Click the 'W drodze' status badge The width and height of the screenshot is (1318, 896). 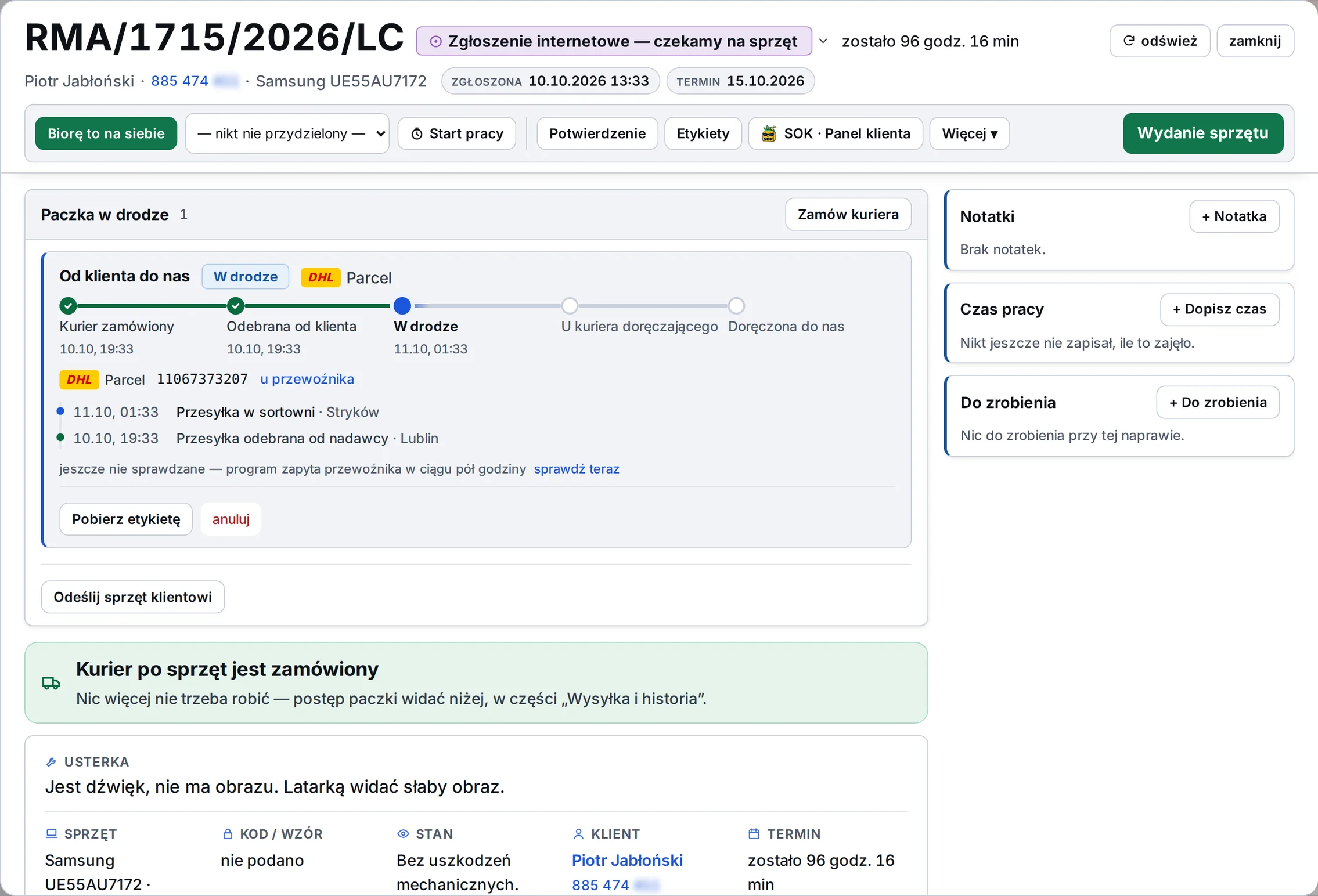point(246,277)
